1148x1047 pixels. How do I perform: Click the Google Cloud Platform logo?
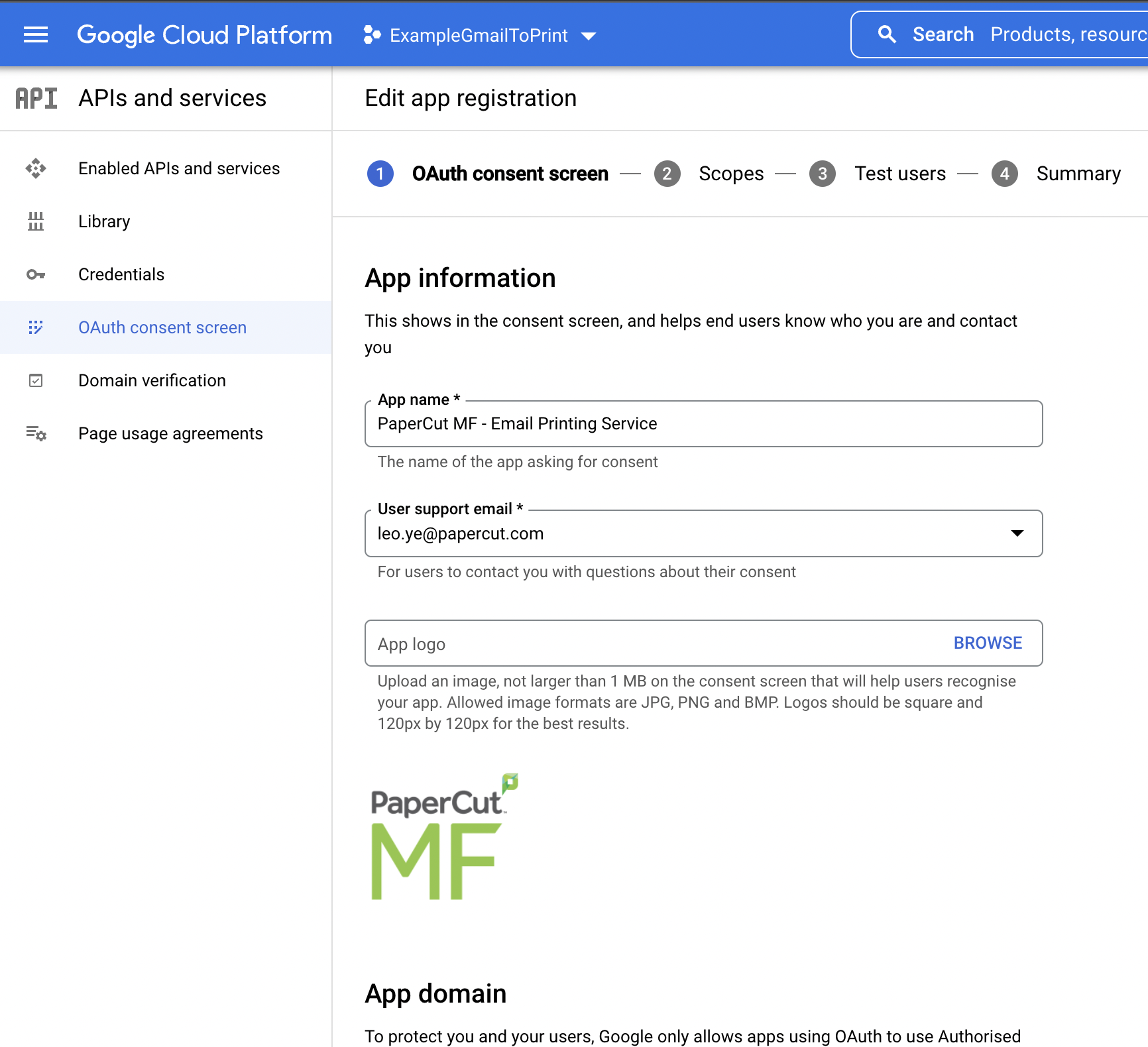click(x=205, y=34)
